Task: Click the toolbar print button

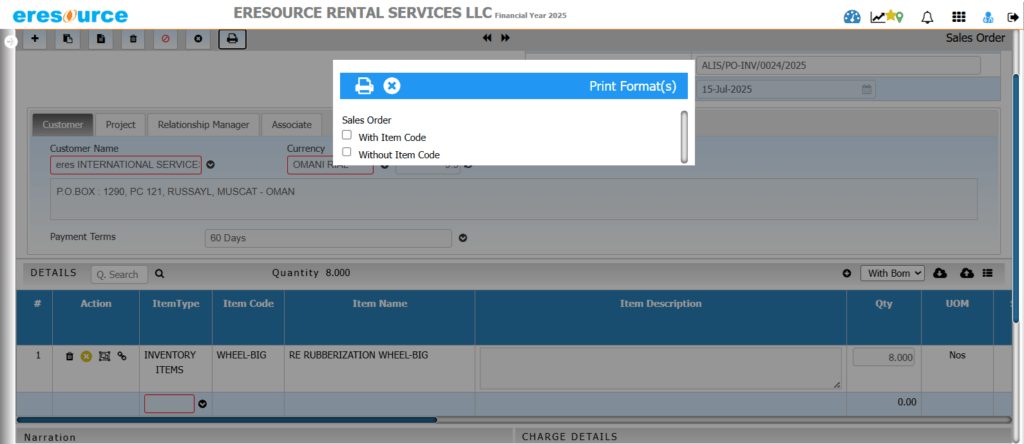Action: pos(232,39)
